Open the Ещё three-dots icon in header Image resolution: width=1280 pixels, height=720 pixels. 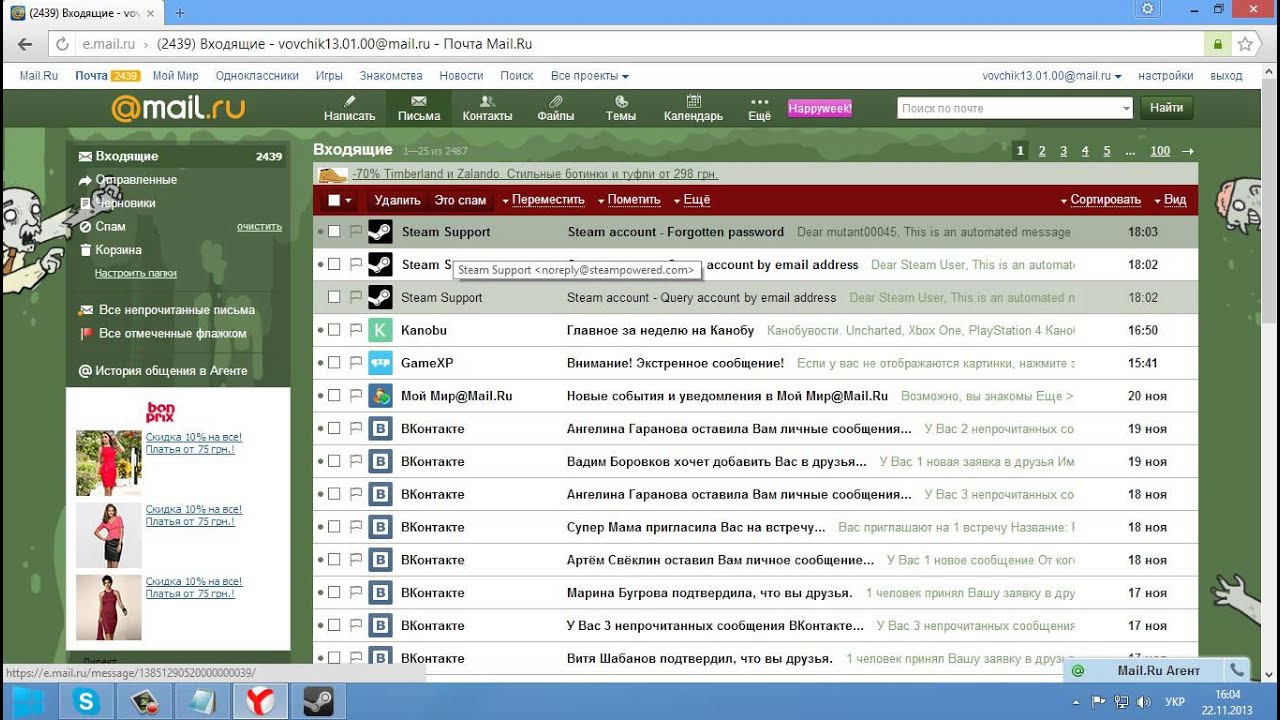click(x=759, y=101)
